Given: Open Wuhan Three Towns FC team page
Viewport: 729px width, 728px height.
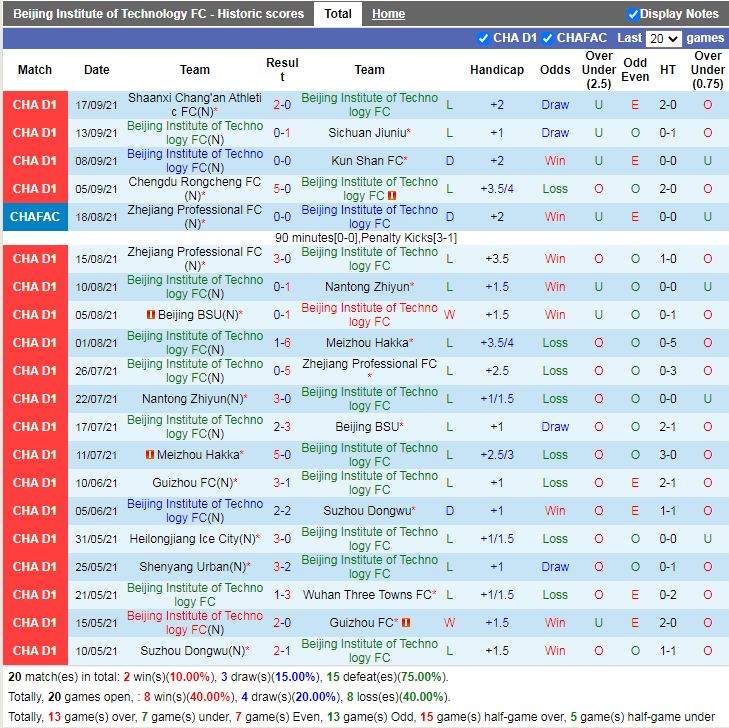Looking at the screenshot, I should [x=367, y=595].
